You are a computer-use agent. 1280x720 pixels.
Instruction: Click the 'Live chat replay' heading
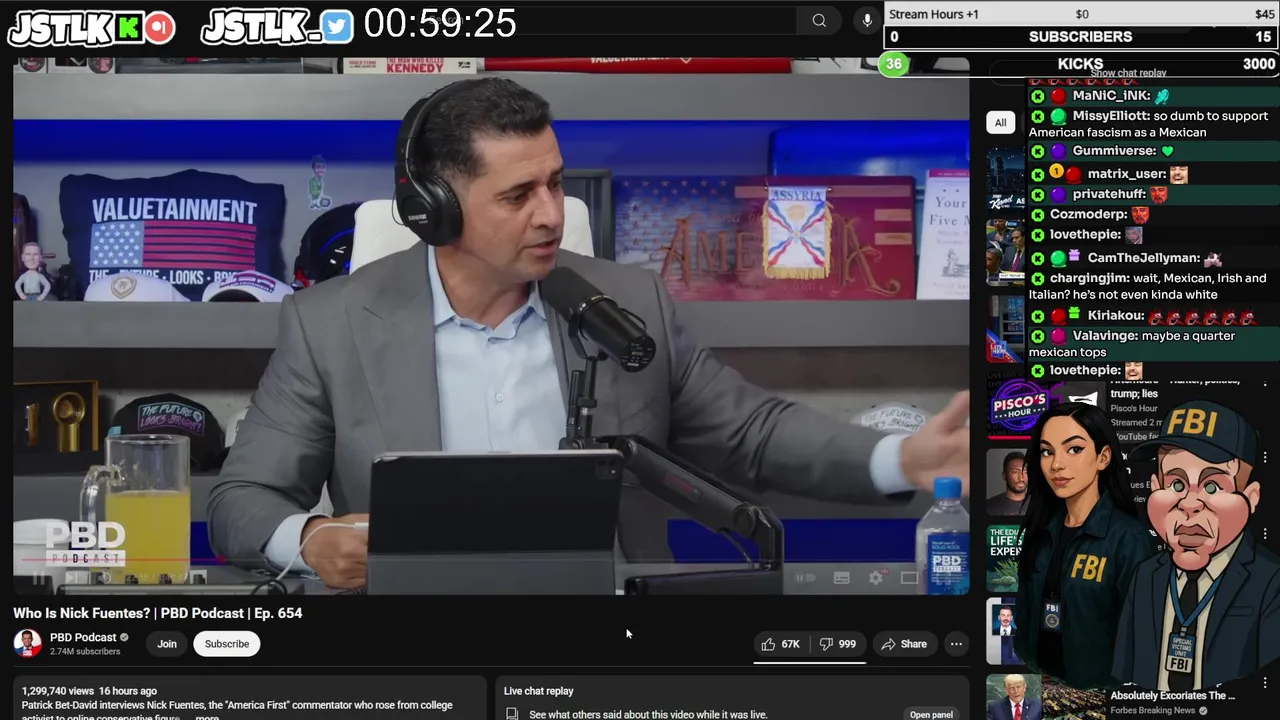pyautogui.click(x=539, y=691)
